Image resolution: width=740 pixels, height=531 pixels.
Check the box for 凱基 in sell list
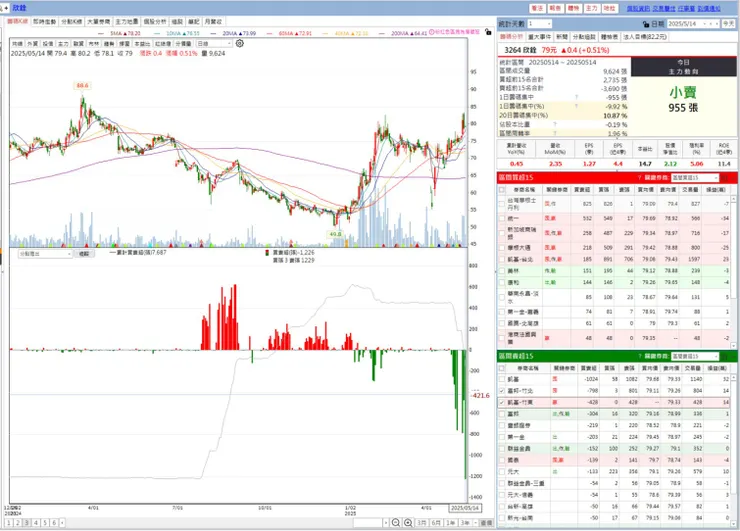pyautogui.click(x=502, y=379)
